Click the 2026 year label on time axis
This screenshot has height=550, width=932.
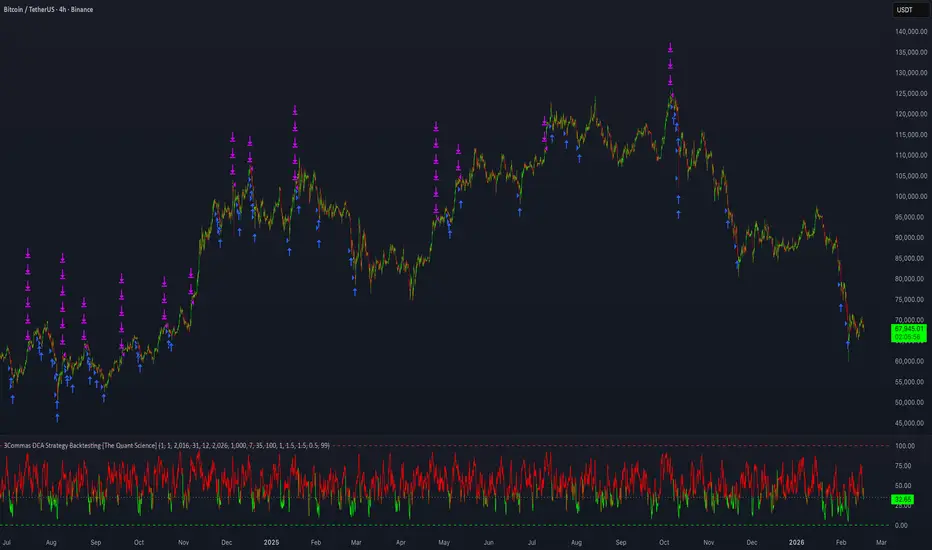(805, 541)
